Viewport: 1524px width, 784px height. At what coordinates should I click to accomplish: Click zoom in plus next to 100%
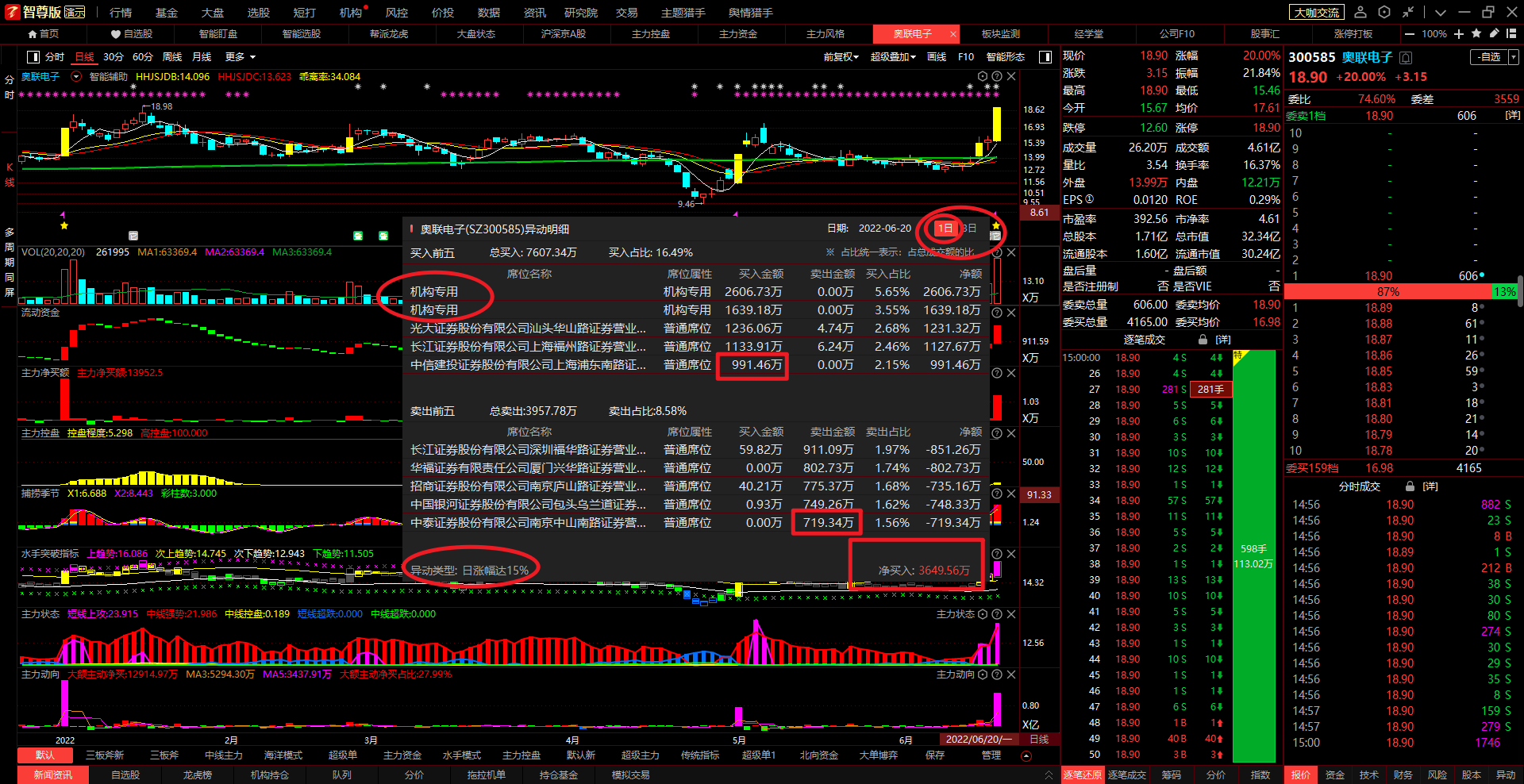[x=1459, y=34]
